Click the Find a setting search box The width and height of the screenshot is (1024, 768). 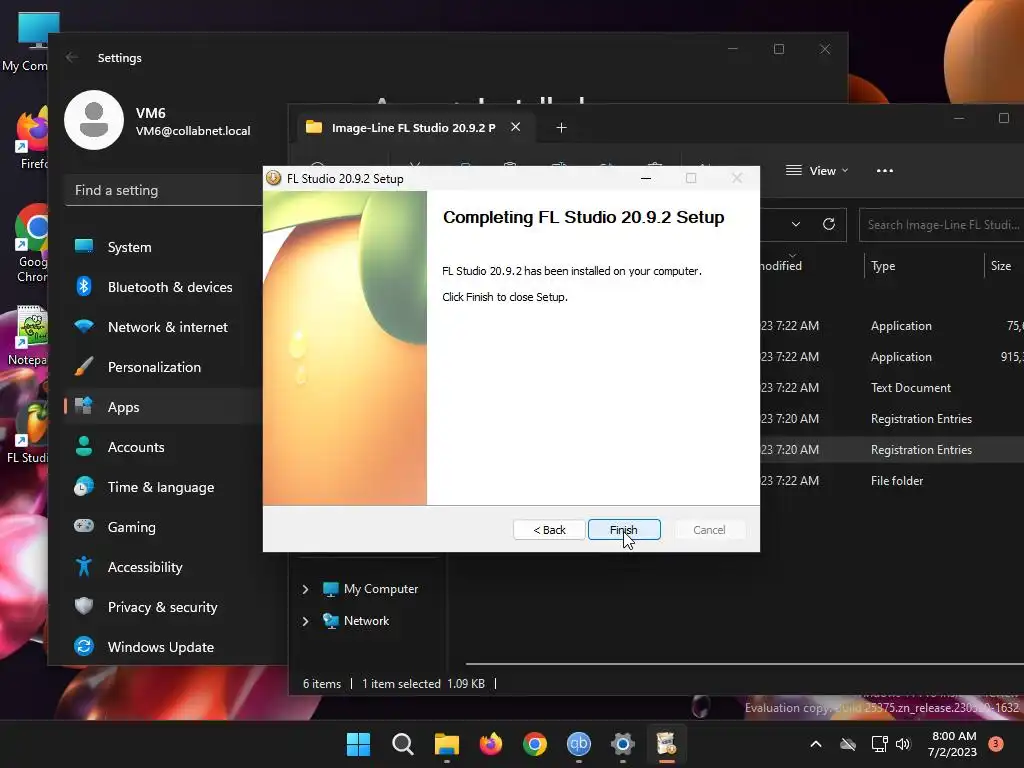(x=163, y=190)
